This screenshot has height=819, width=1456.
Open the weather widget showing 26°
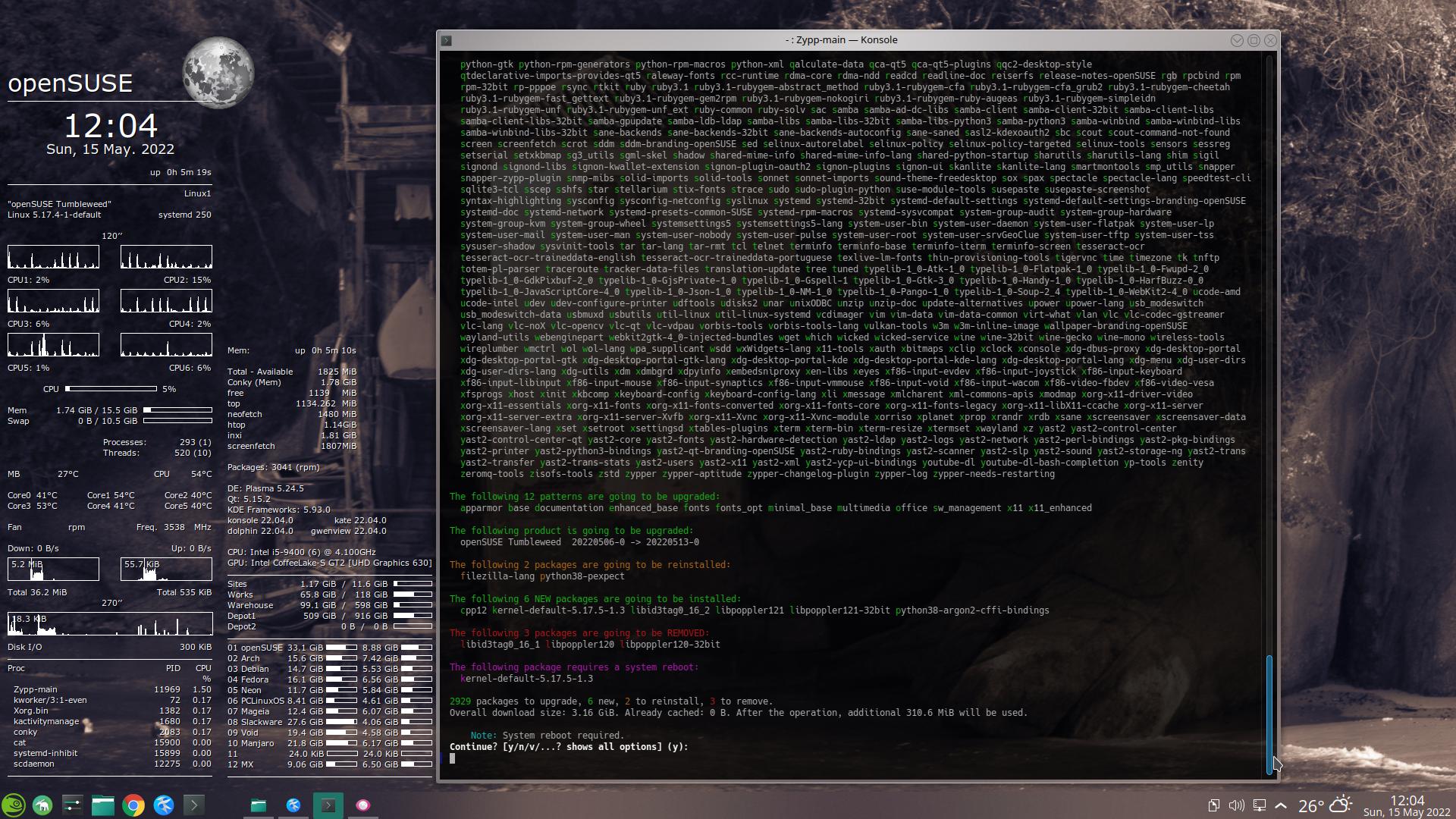[x=1325, y=805]
